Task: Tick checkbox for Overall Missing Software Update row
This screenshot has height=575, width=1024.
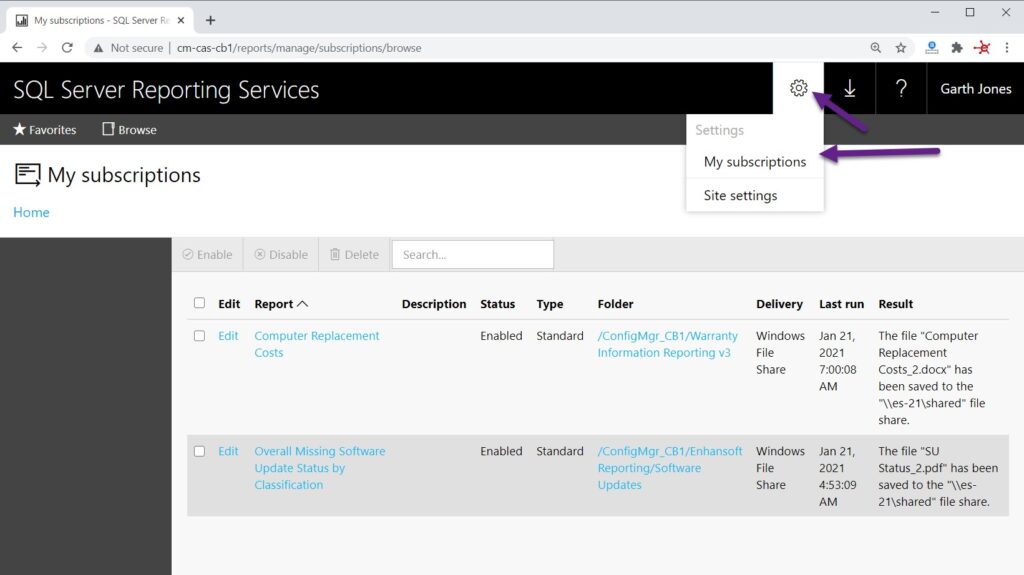Action: click(199, 451)
